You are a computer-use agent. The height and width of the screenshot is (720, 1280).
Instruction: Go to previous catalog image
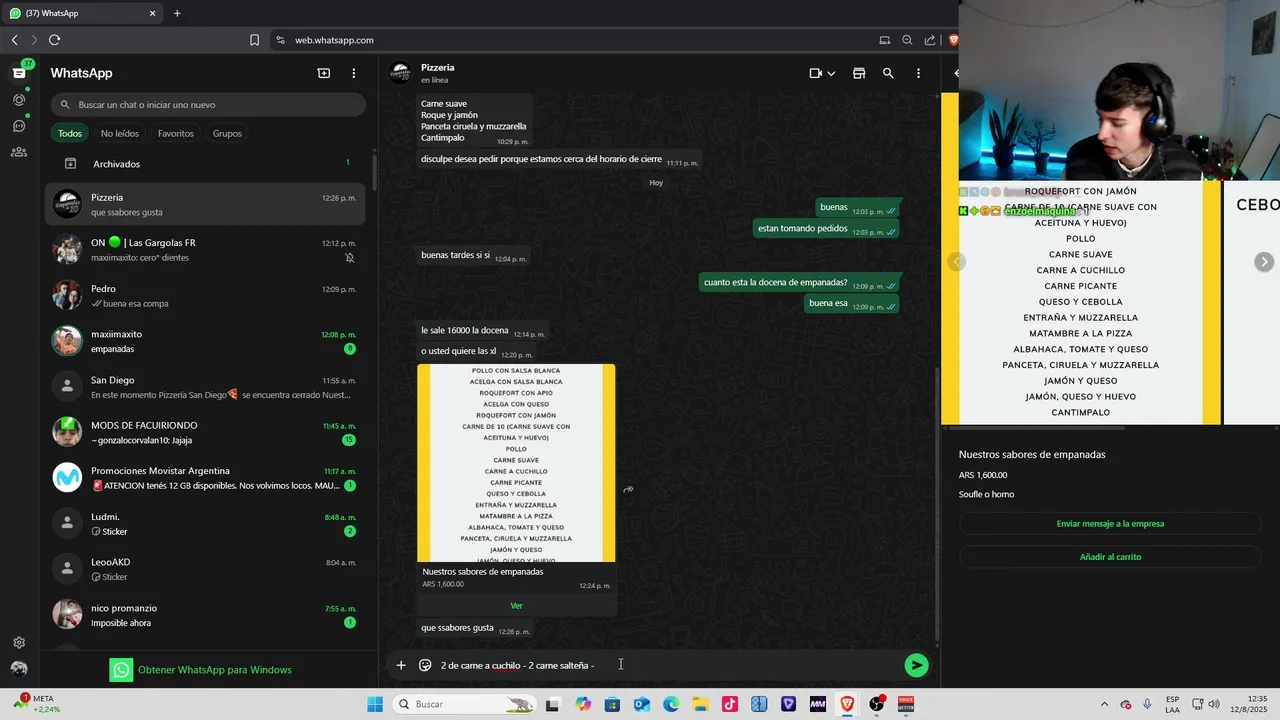point(957,262)
